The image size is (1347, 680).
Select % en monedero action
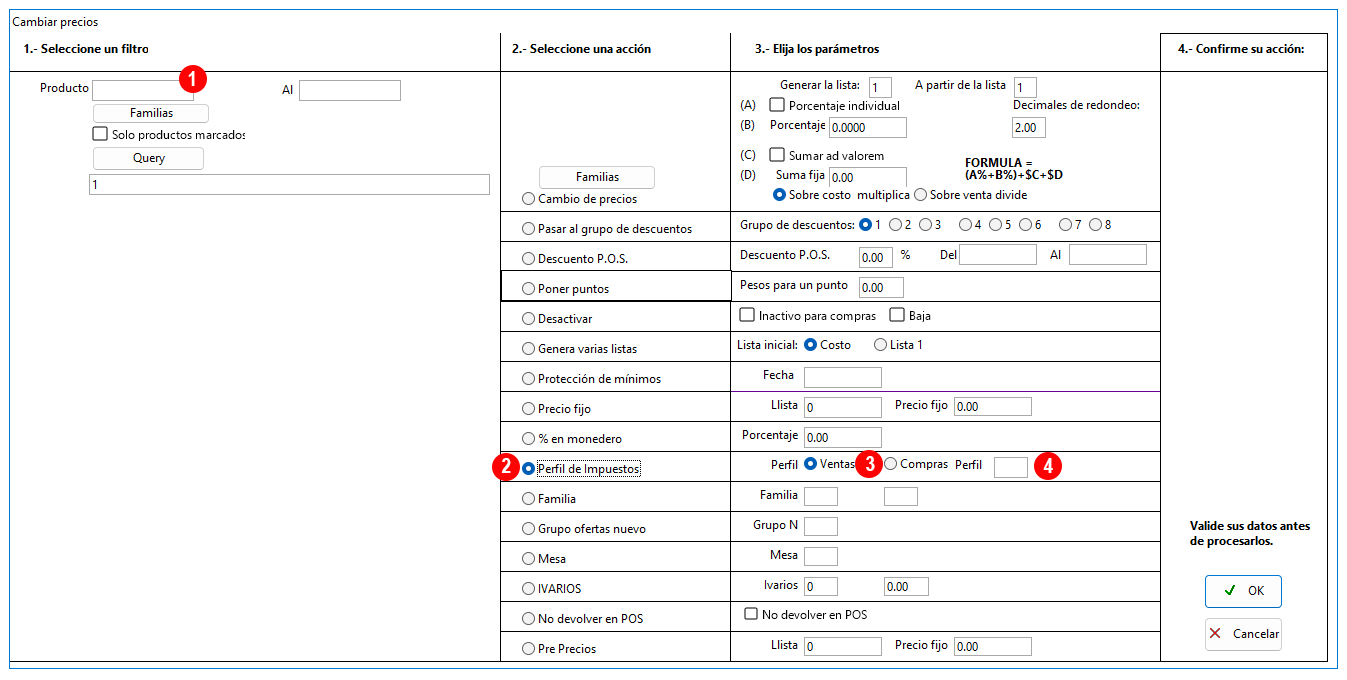[528, 439]
